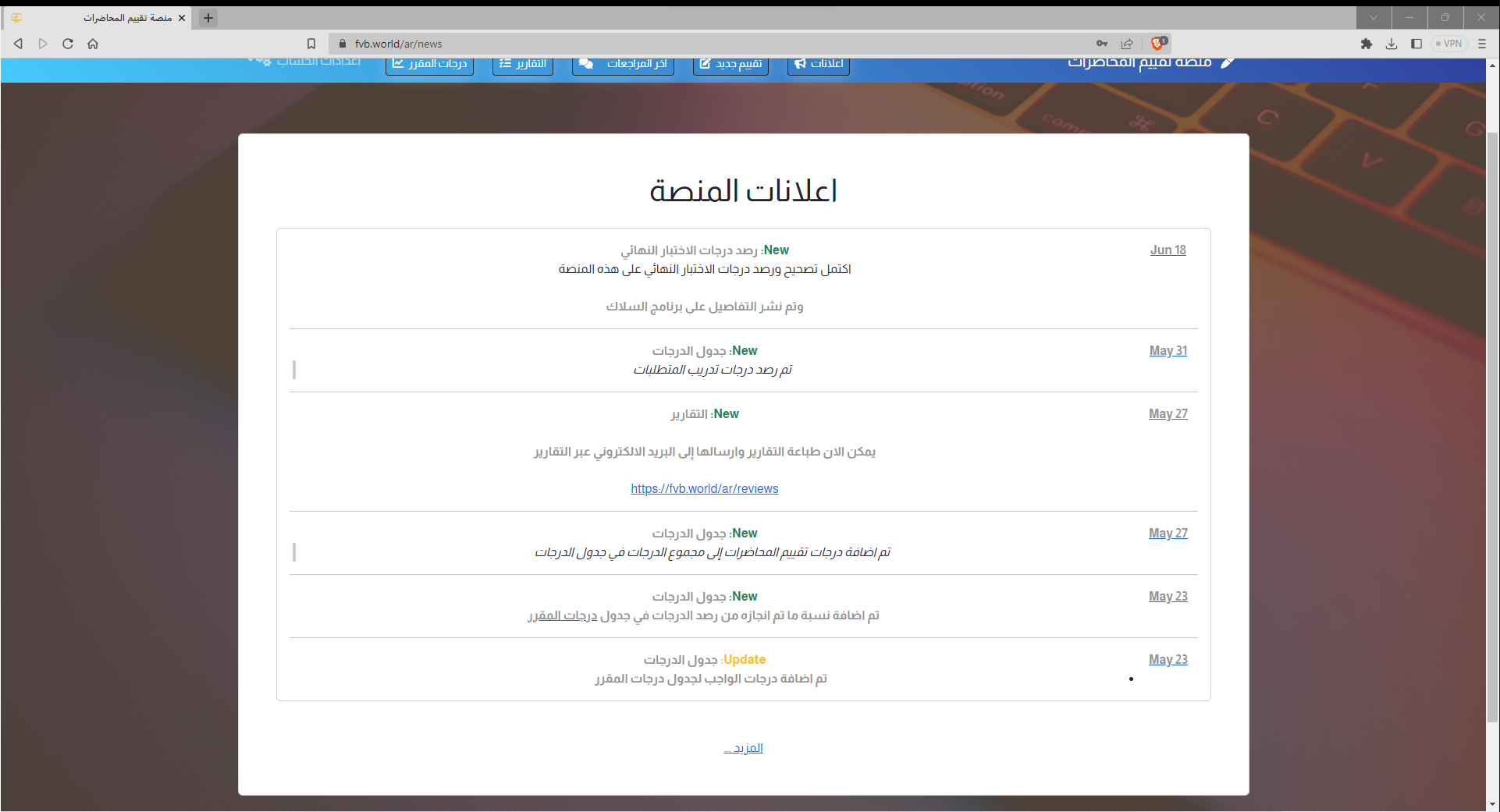The image size is (1500, 812).
Task: Click the https://fvb.world/ar/reviews link
Action: click(704, 488)
